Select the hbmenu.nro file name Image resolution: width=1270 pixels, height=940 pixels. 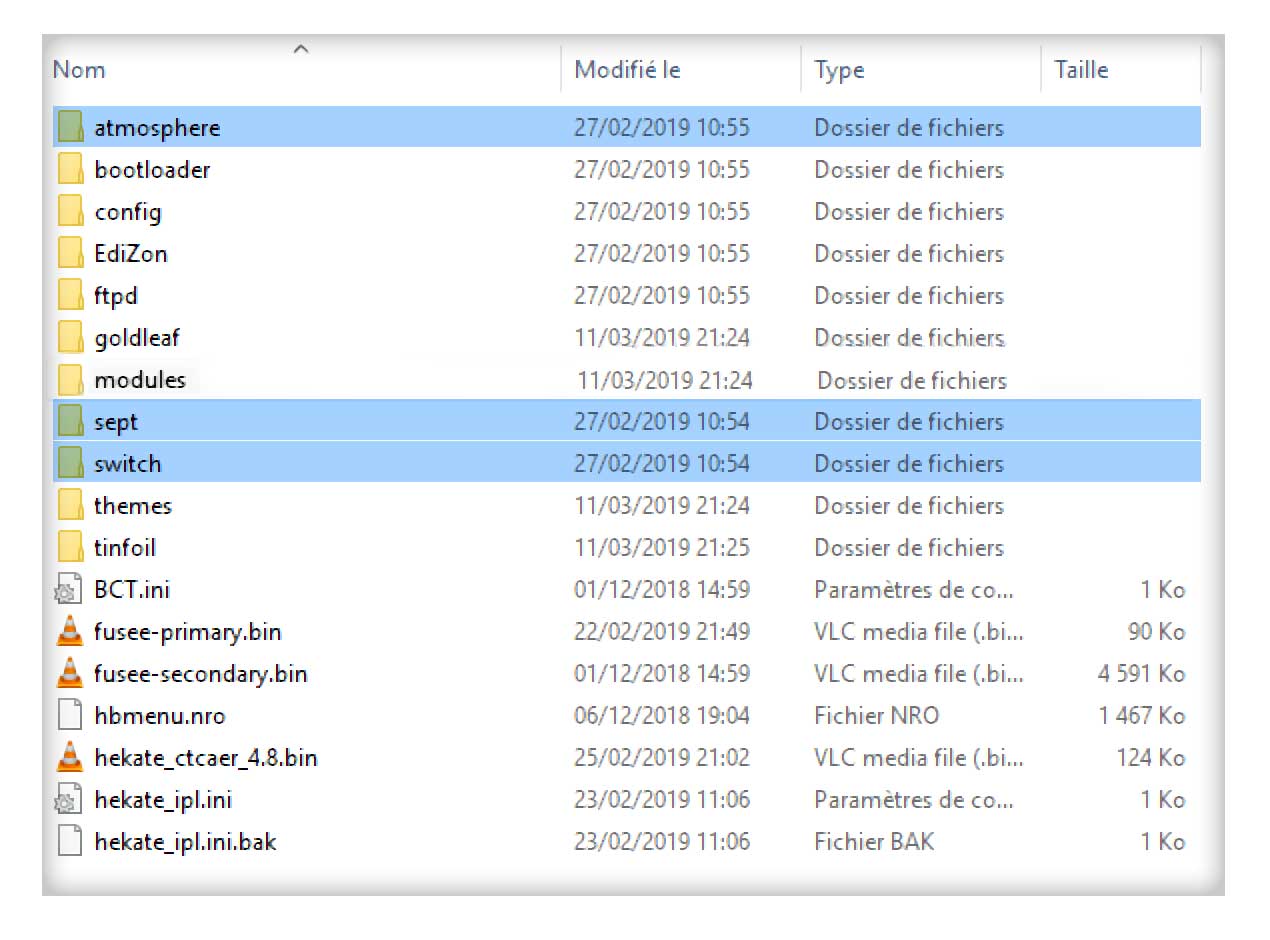coord(160,716)
